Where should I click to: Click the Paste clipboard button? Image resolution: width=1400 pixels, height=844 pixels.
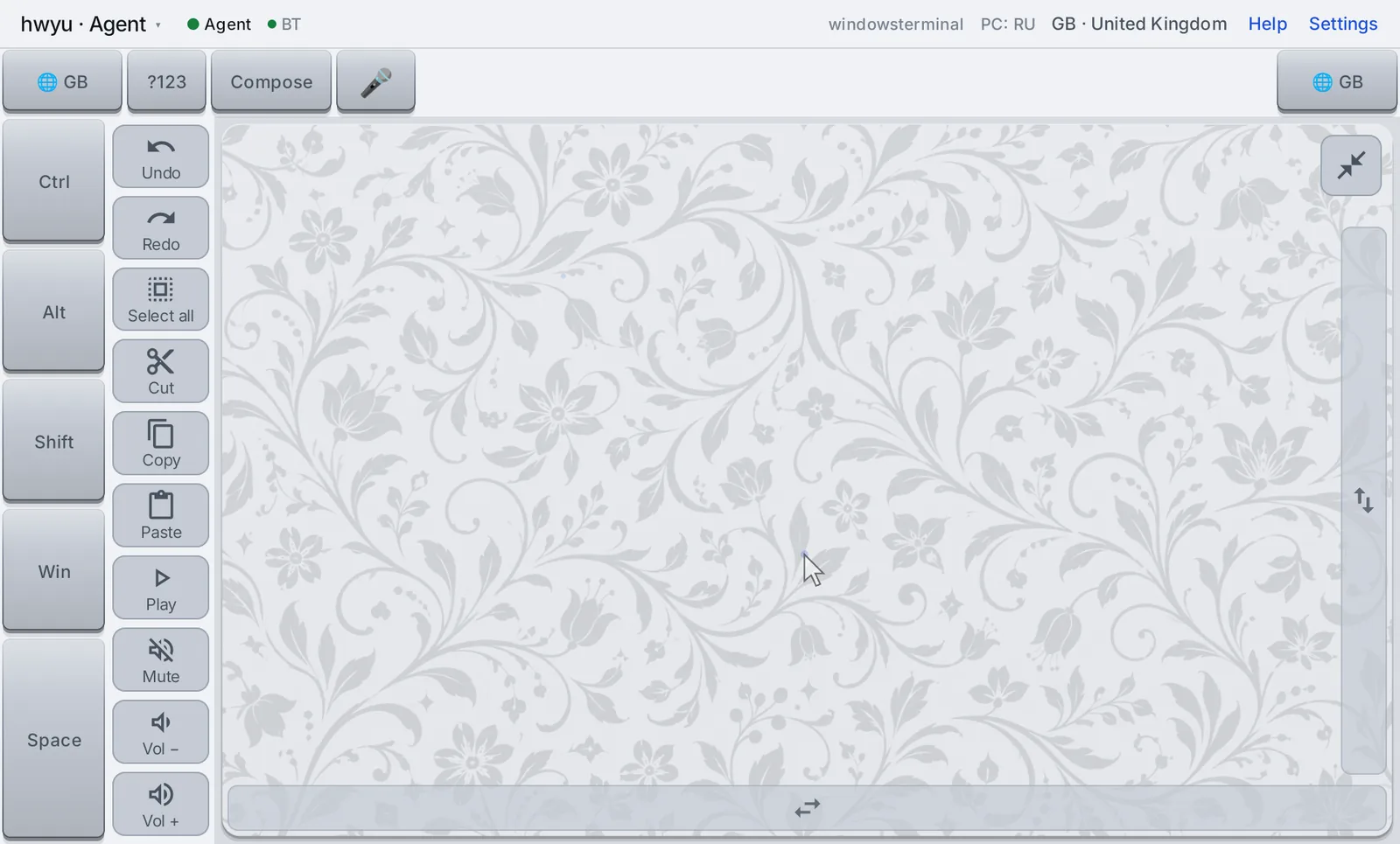[x=161, y=516]
